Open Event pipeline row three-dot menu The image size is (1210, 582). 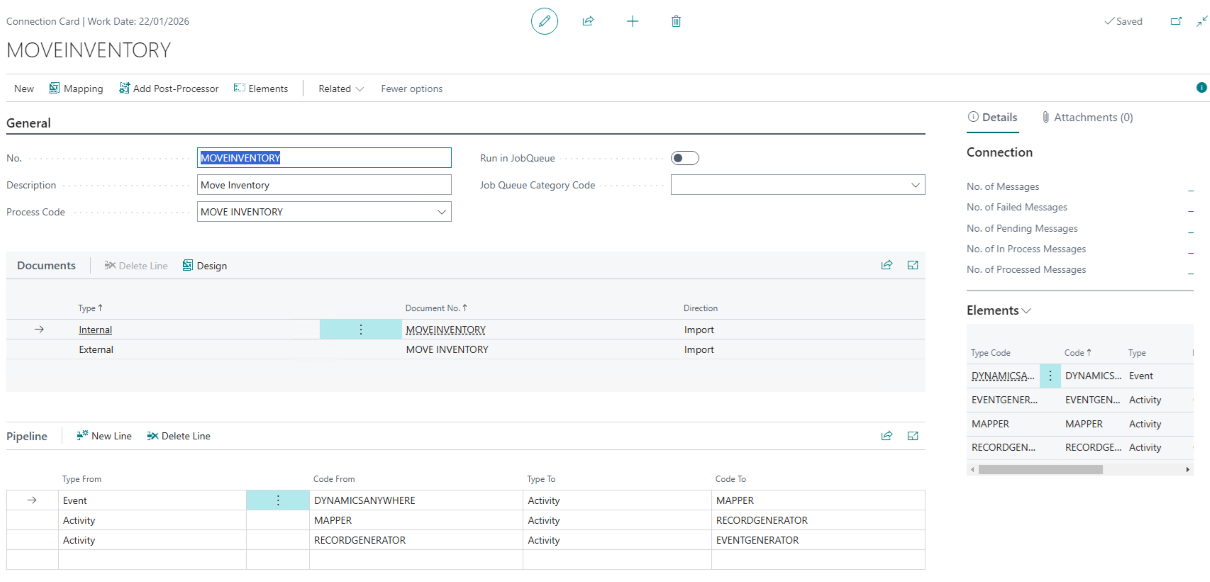(278, 500)
